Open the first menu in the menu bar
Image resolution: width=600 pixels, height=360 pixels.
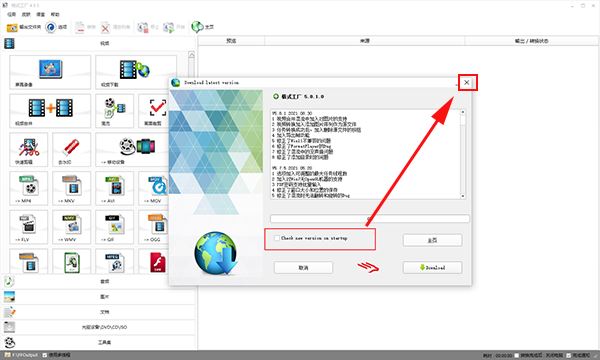[12, 14]
